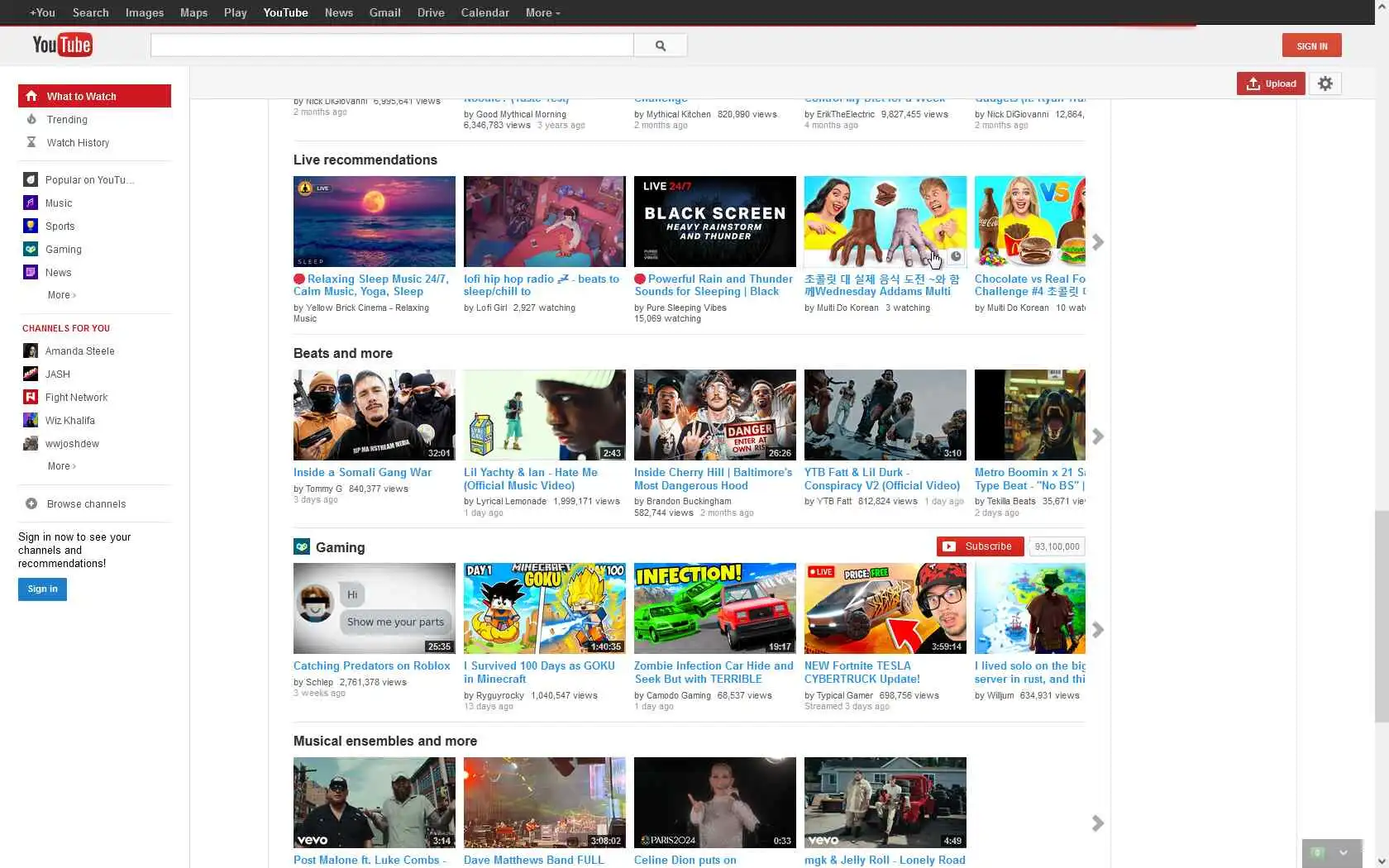Click the Popular on YouTube channel icon
Image resolution: width=1389 pixels, height=868 pixels.
tap(31, 179)
